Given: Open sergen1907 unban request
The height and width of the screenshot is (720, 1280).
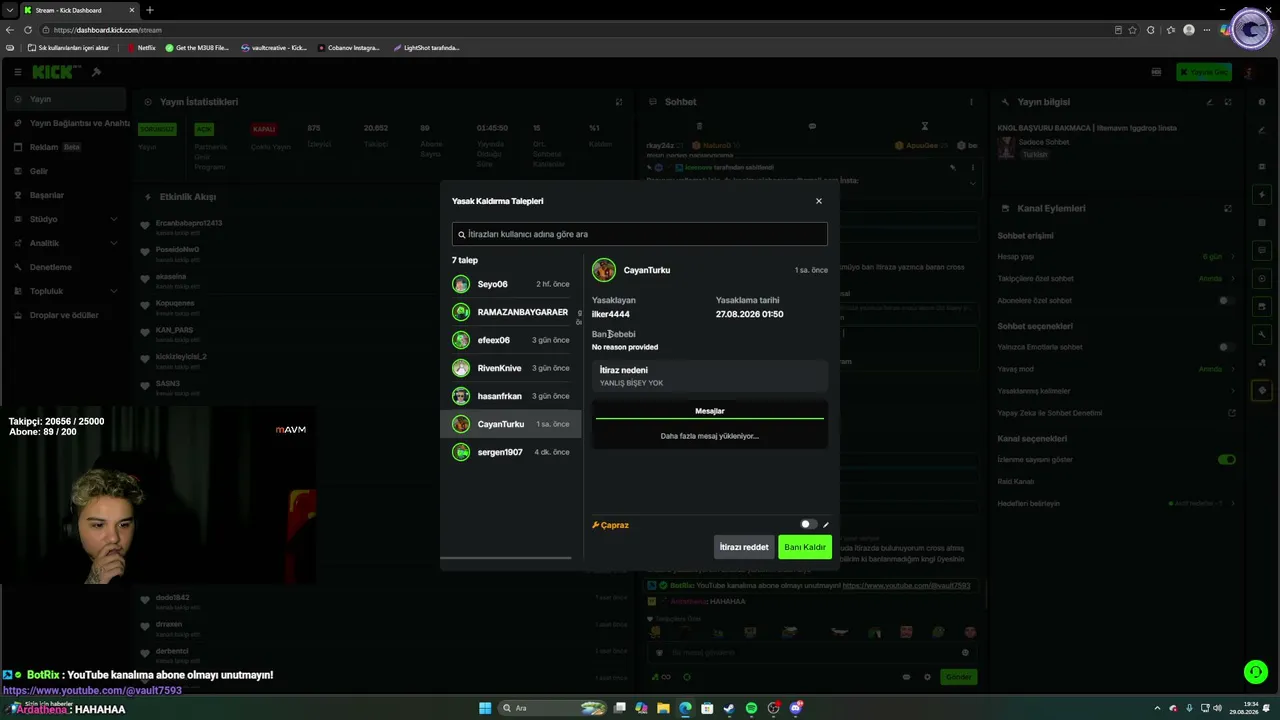Looking at the screenshot, I should [x=511, y=452].
